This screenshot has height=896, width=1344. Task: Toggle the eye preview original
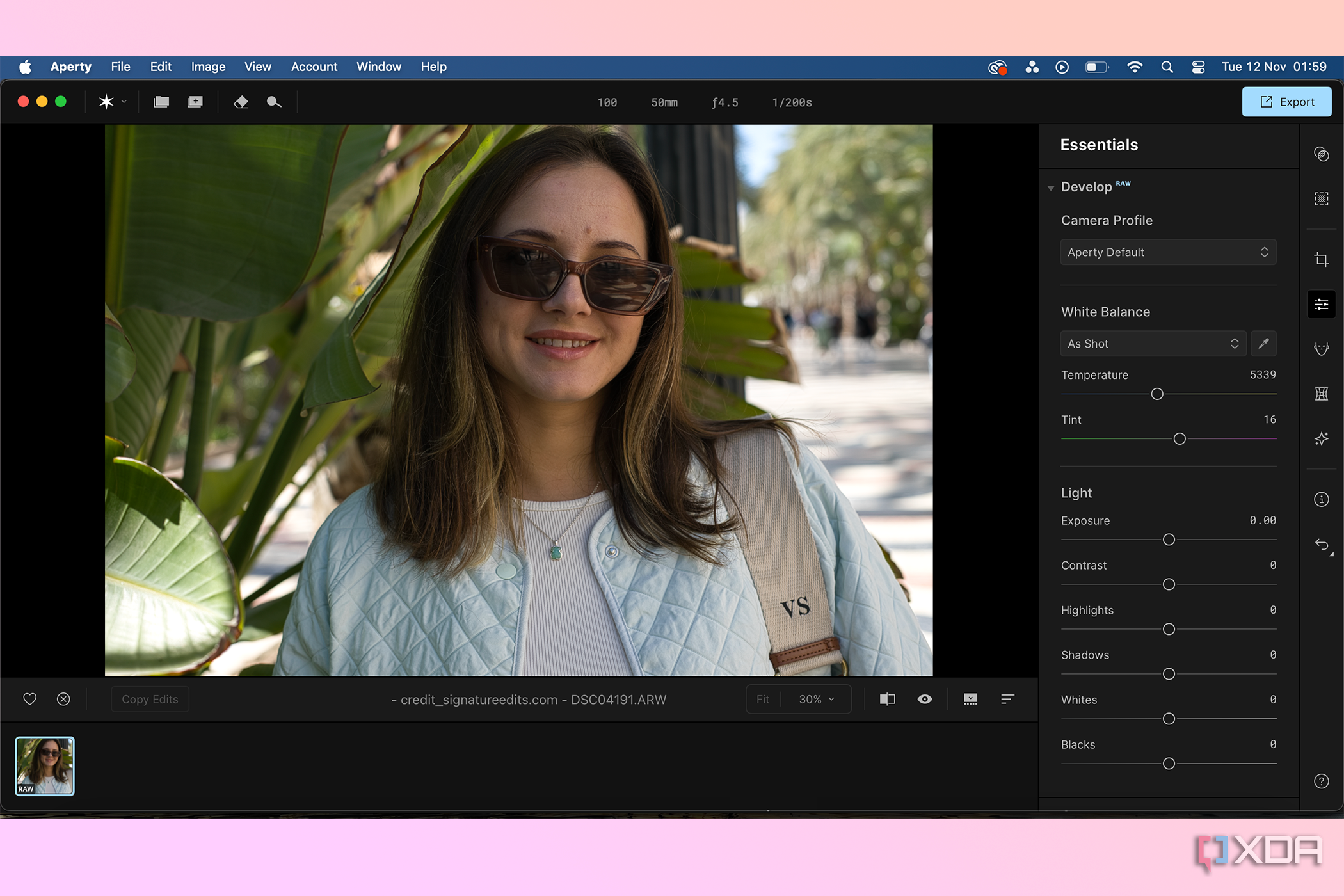click(925, 699)
